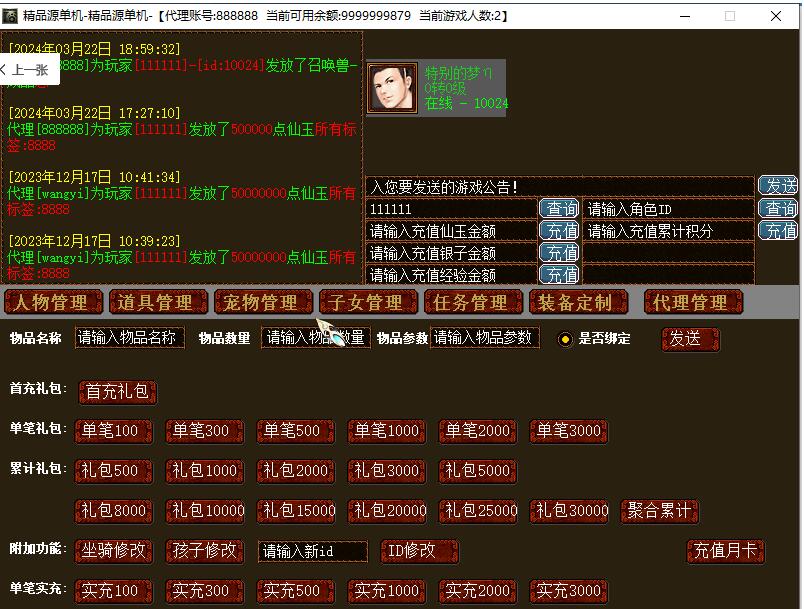Click 查询 beside the 111111 field
The width and height of the screenshot is (804, 609).
559,209
